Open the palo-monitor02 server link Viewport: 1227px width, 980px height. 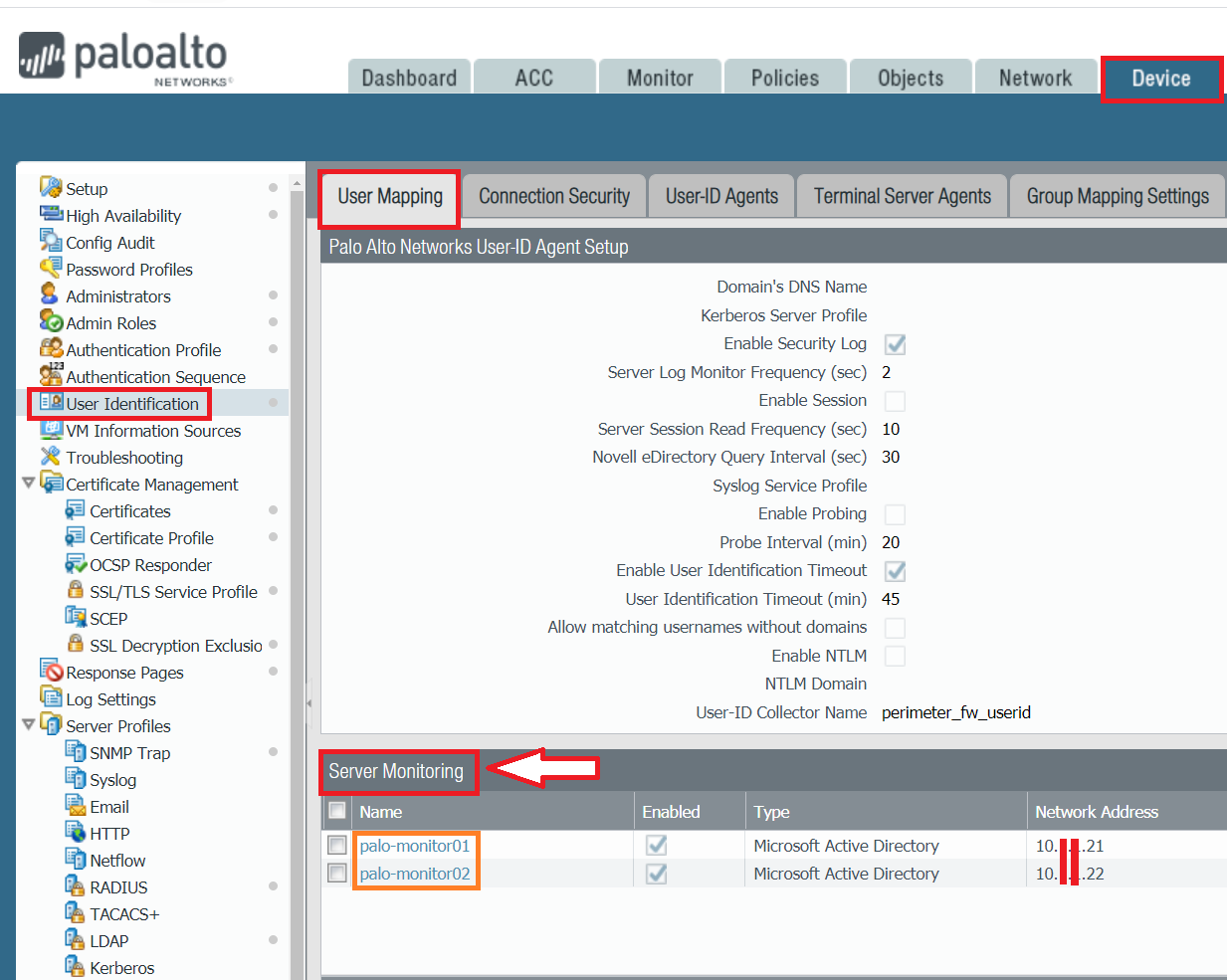415,874
